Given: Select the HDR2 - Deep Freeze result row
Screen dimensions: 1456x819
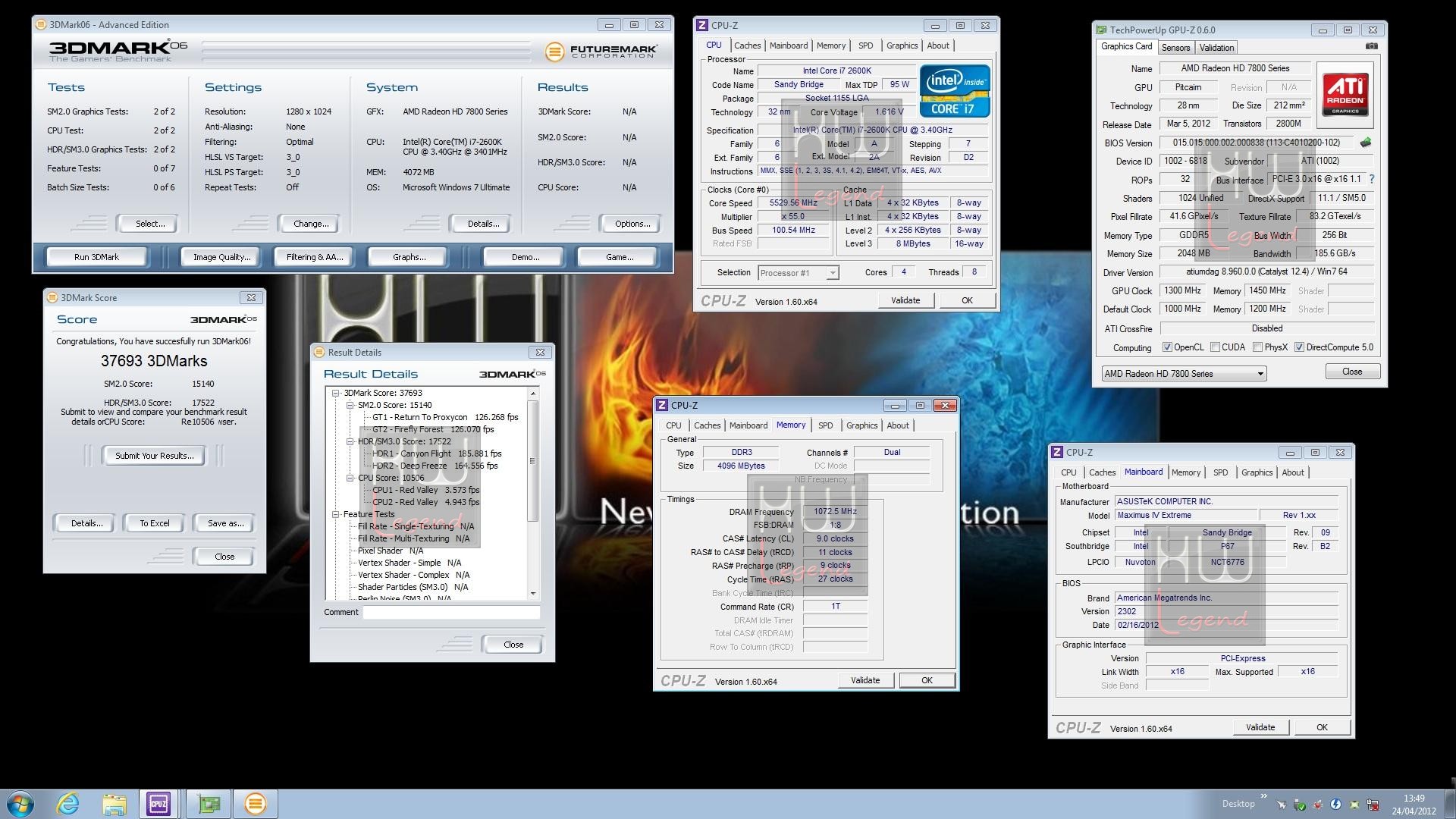Looking at the screenshot, I should [x=435, y=466].
